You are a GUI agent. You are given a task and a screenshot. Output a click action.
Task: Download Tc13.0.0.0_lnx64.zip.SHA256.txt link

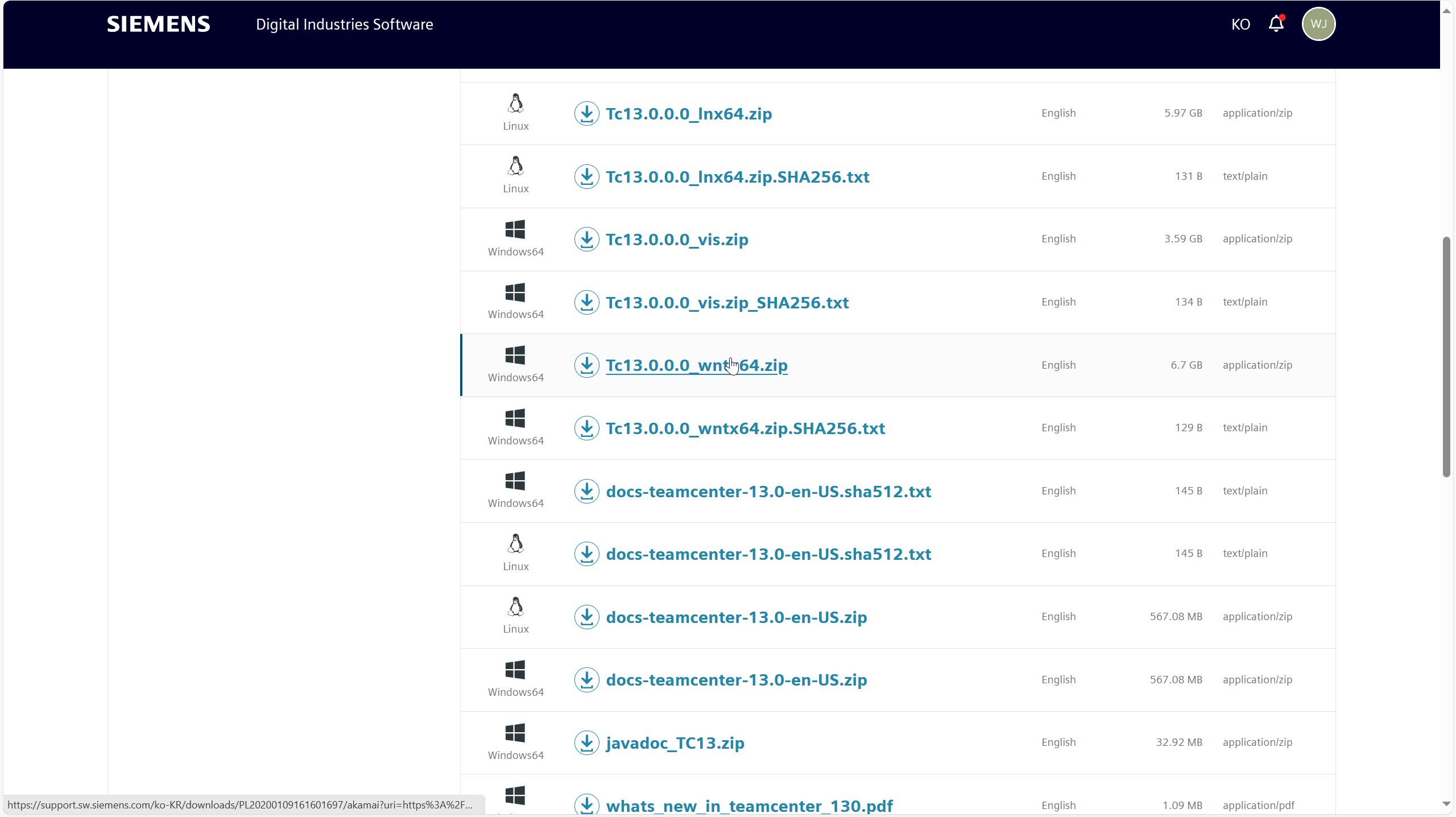[737, 177]
